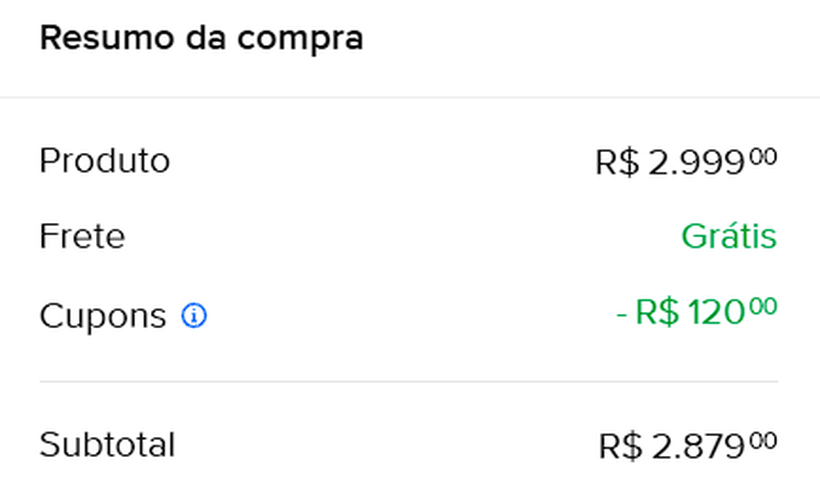820x500 pixels.
Task: Select the Subtotal row label
Action: point(107,445)
